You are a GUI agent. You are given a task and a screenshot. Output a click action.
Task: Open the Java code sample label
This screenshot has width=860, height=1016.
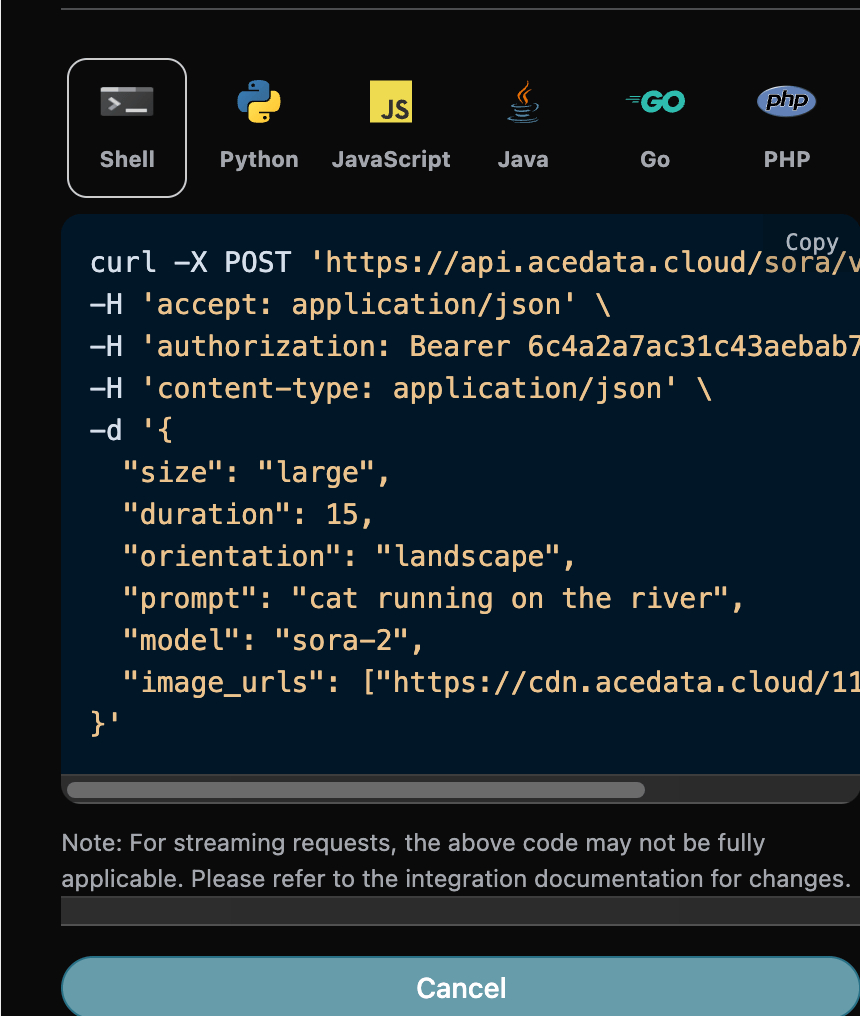click(523, 159)
